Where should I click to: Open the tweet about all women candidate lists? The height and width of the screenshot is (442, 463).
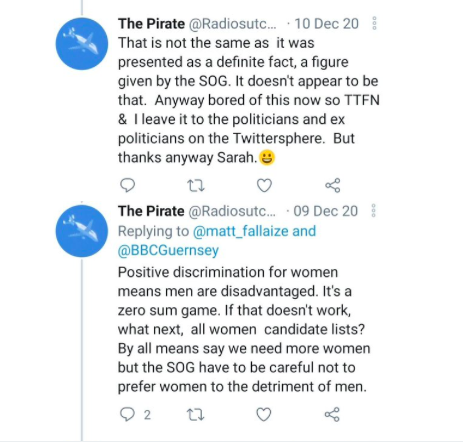point(244,329)
